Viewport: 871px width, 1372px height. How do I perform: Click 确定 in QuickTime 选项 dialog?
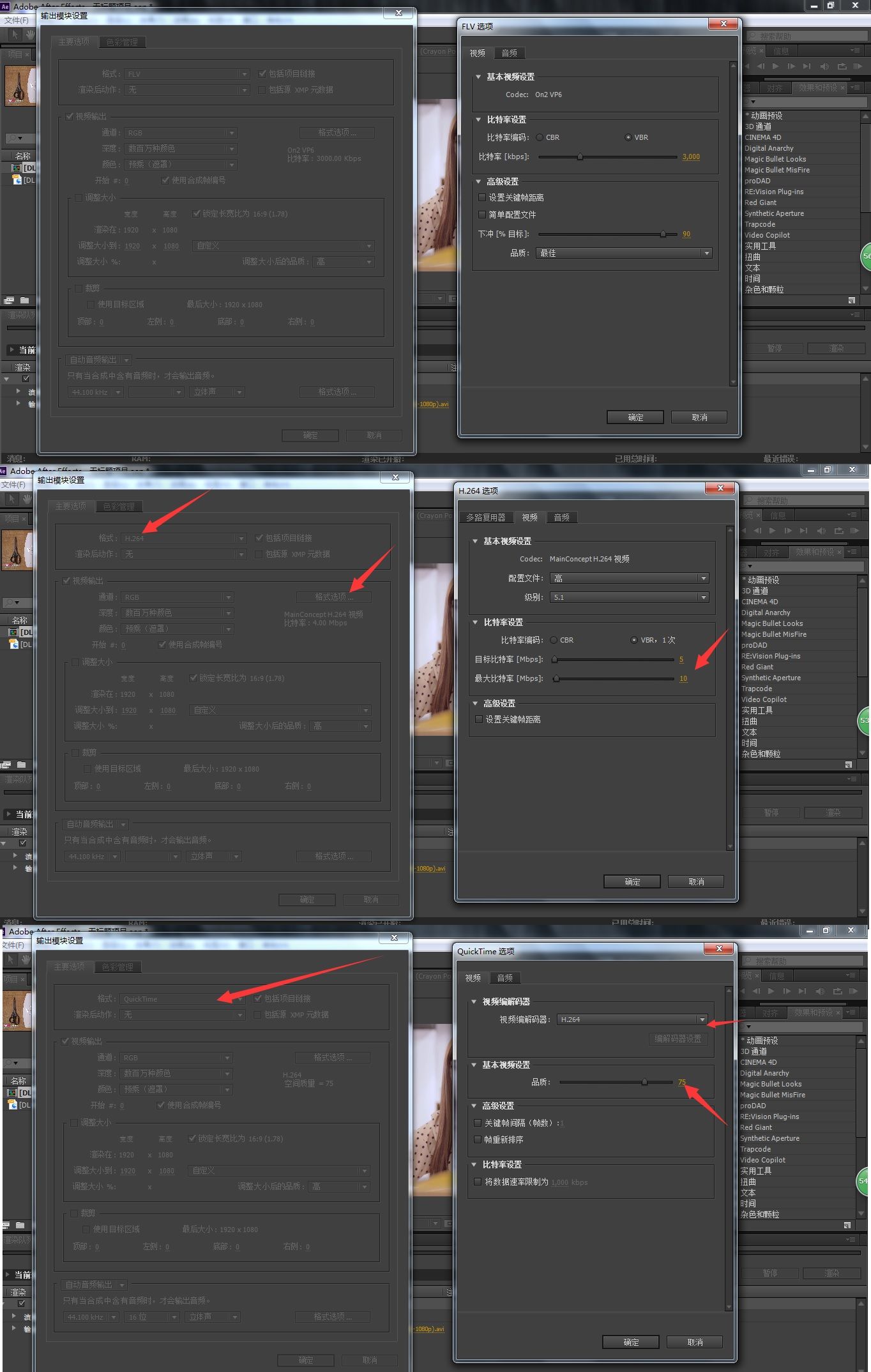click(631, 1342)
